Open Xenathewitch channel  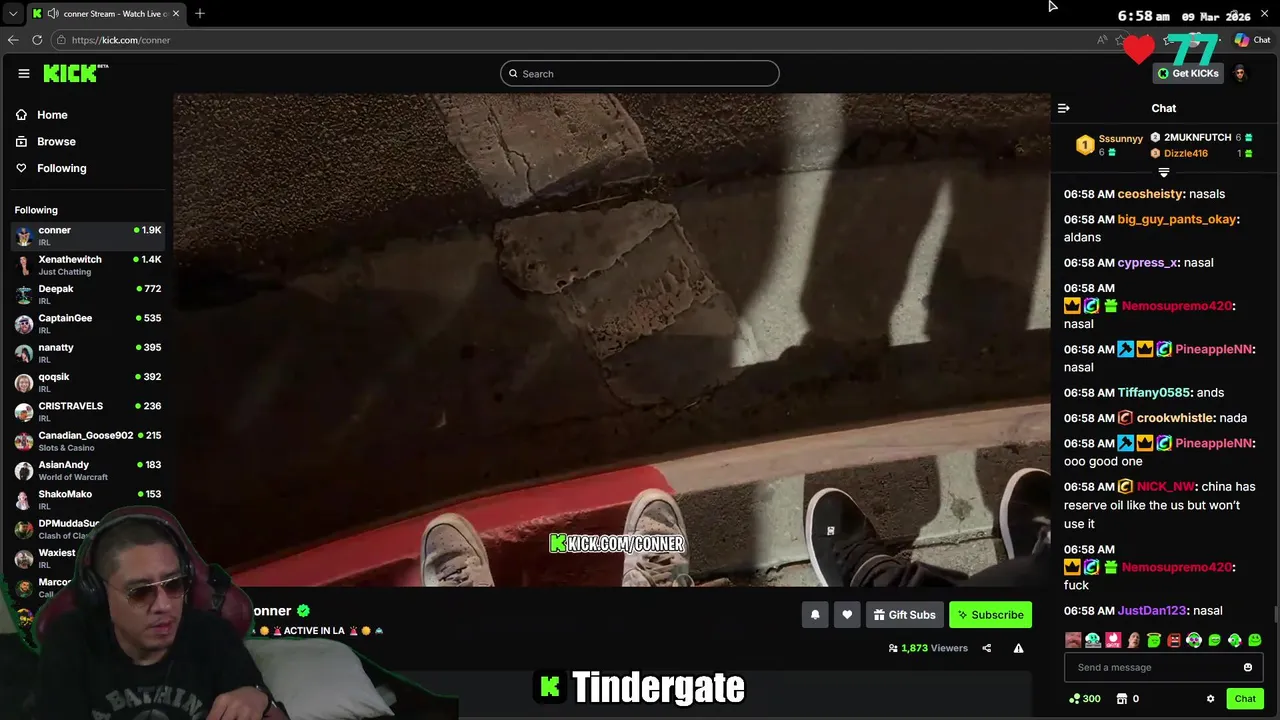[88, 265]
